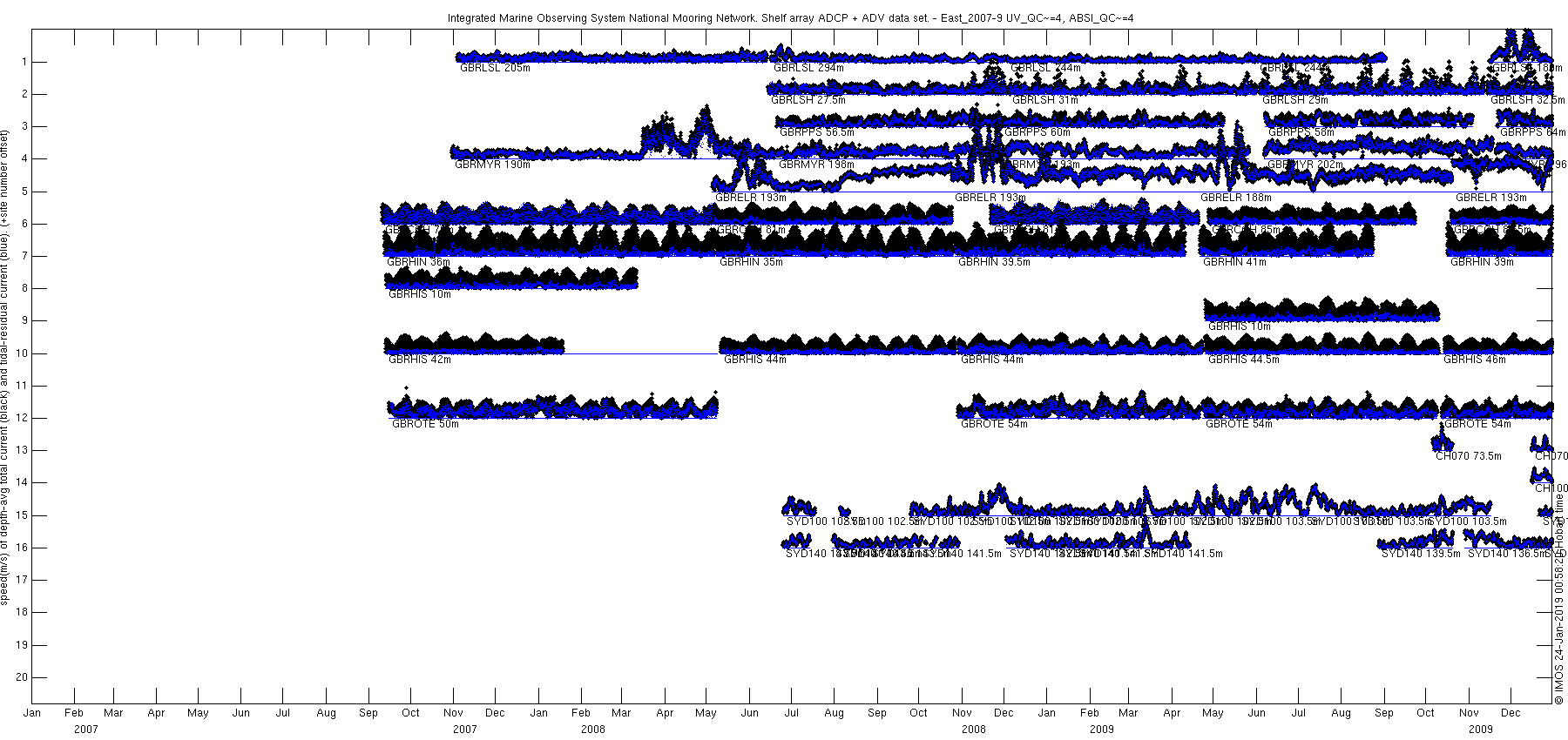
Task: Click the SYD140 139.5m label
Action: [x=1421, y=553]
